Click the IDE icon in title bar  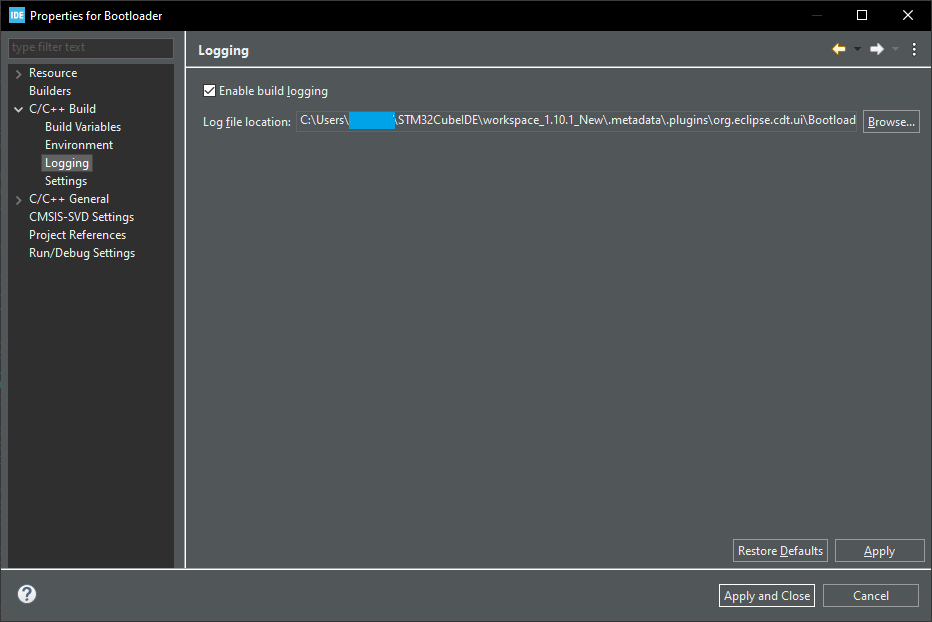[17, 15]
